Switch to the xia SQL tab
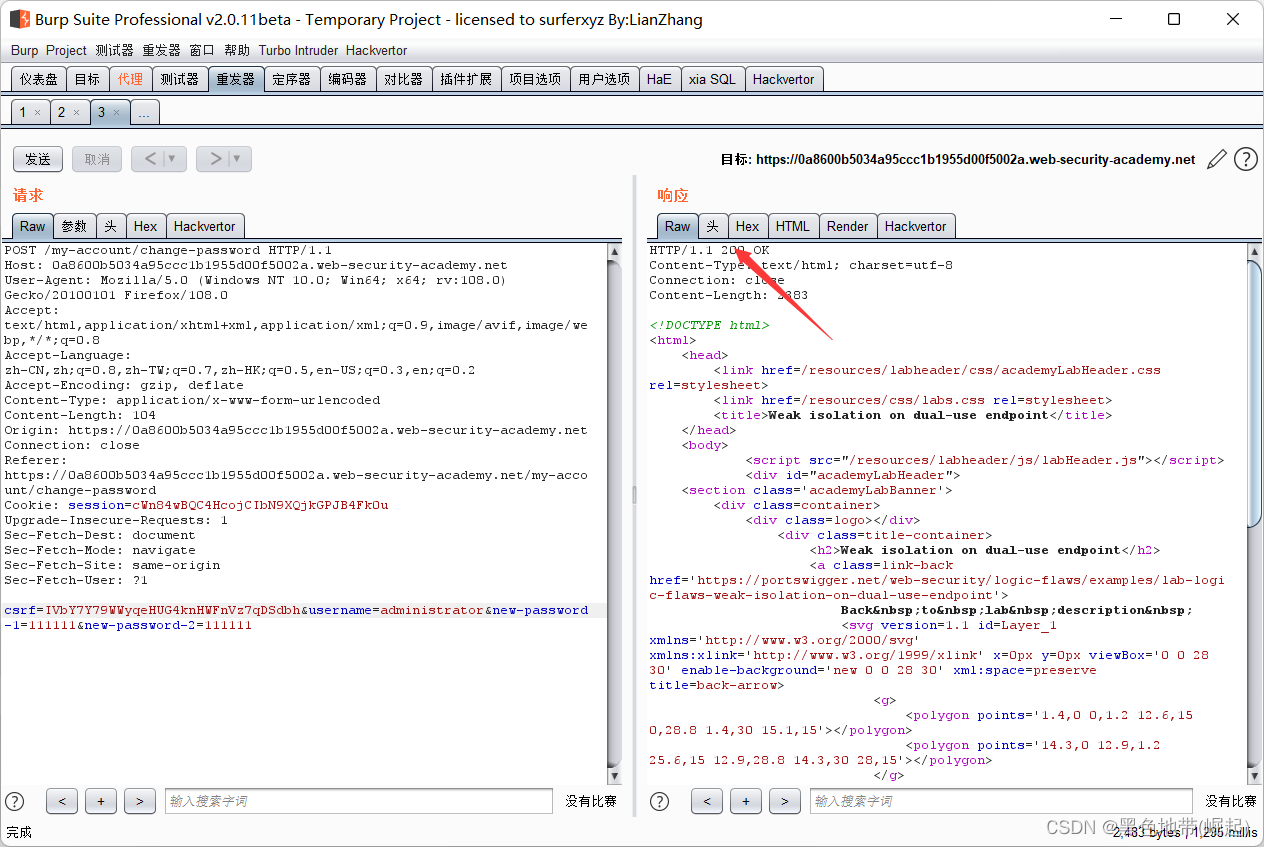This screenshot has width=1264, height=847. 712,79
